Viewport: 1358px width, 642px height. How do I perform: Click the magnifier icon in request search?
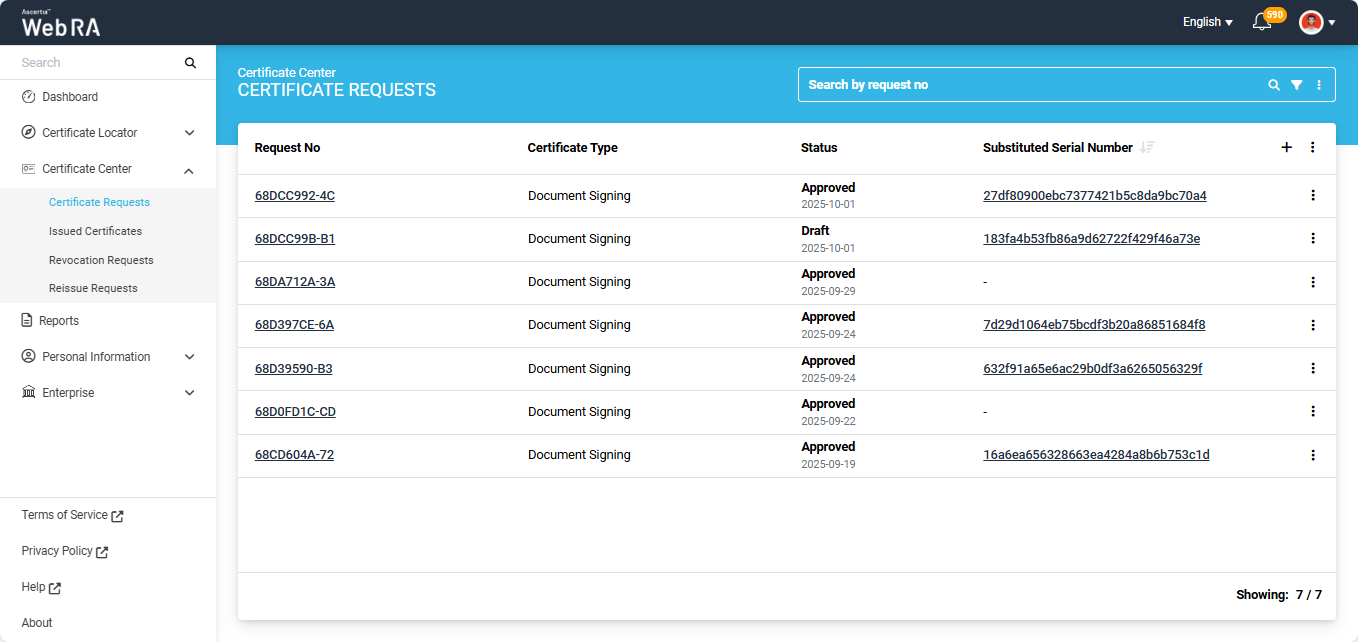pos(1274,85)
